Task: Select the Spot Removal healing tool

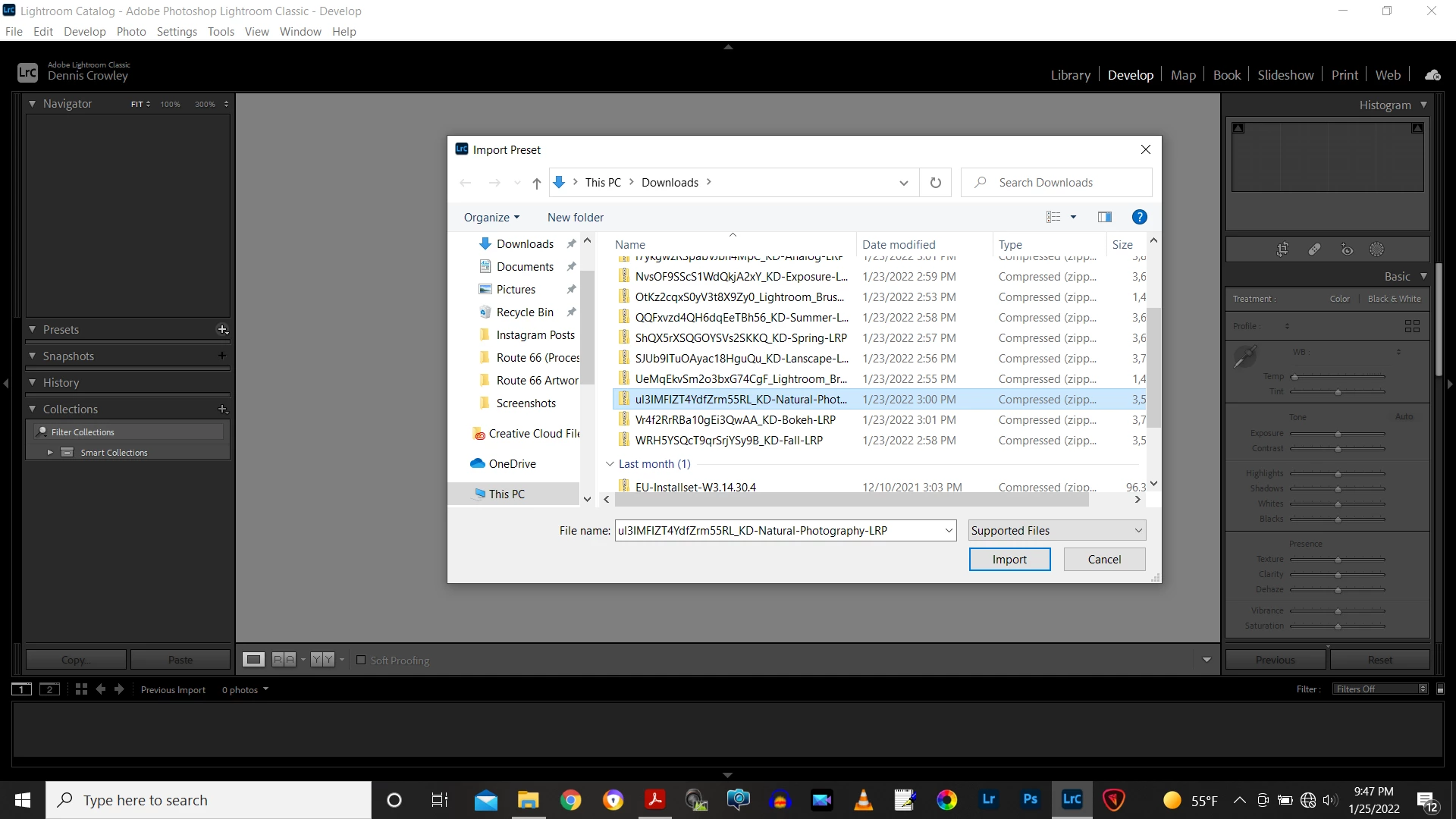Action: [1314, 249]
